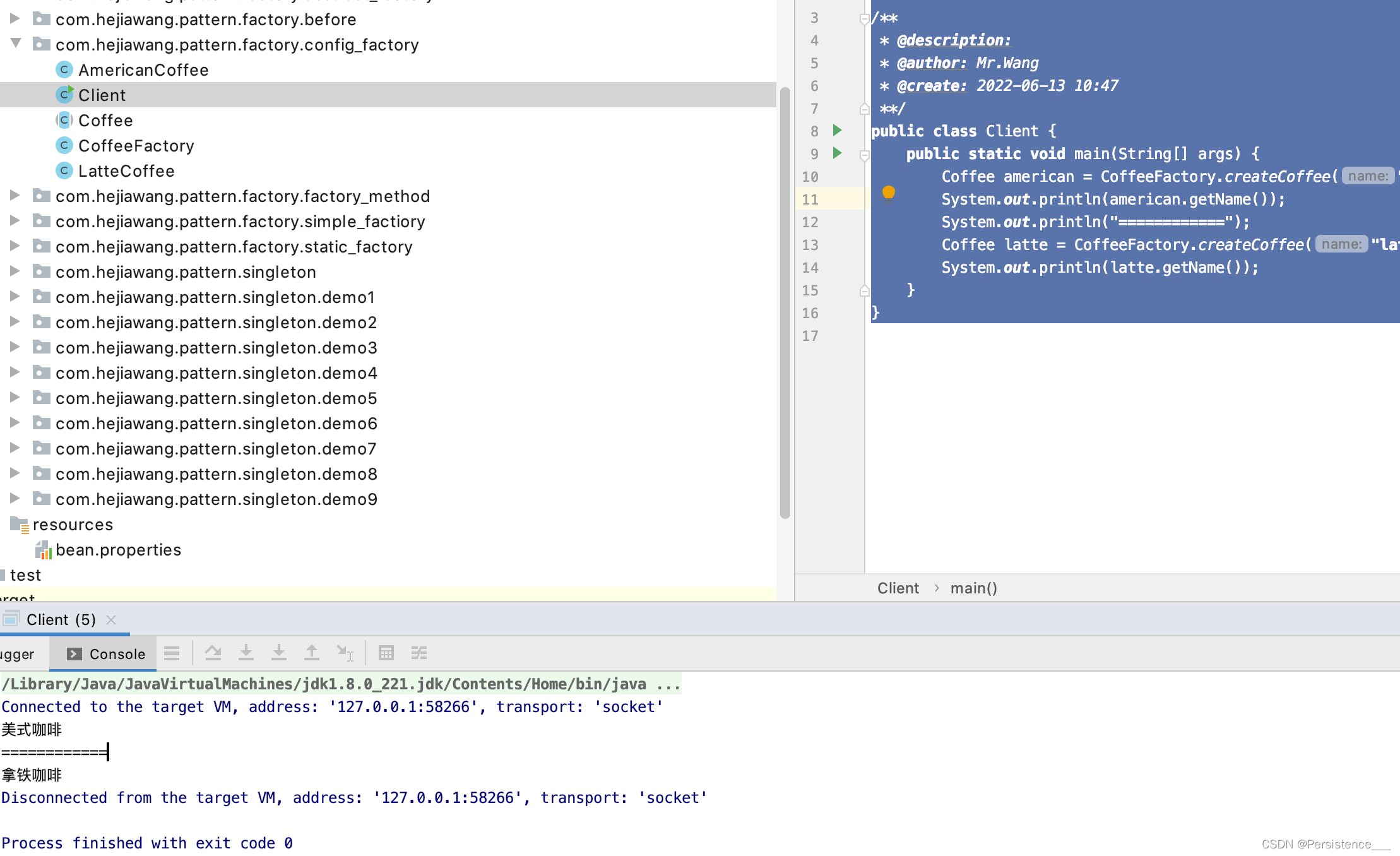
Task: Click the Step Out debugger icon
Action: (312, 653)
